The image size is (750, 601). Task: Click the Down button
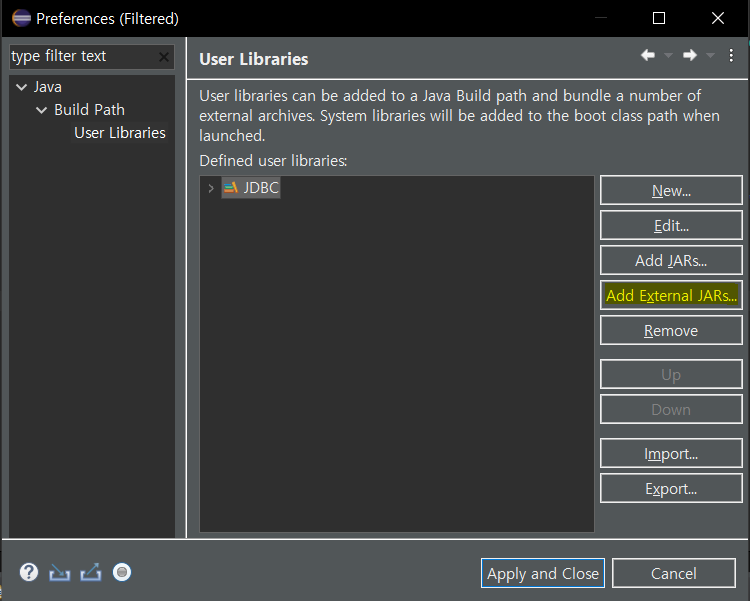point(671,409)
